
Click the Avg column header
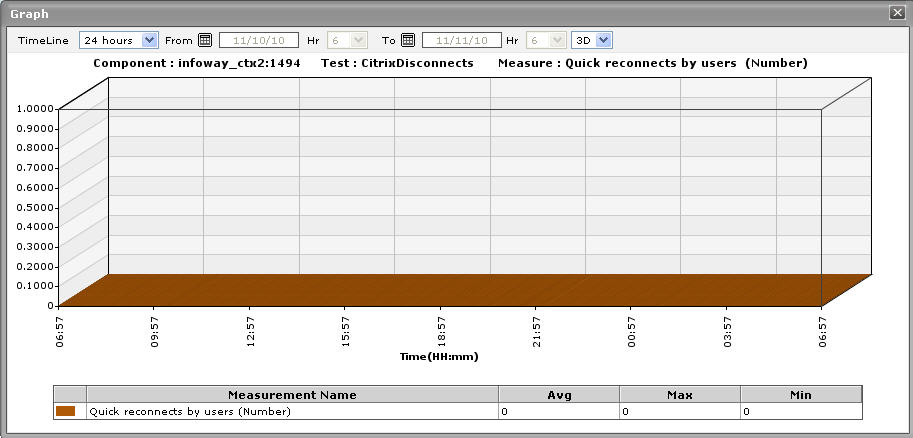(x=559, y=394)
